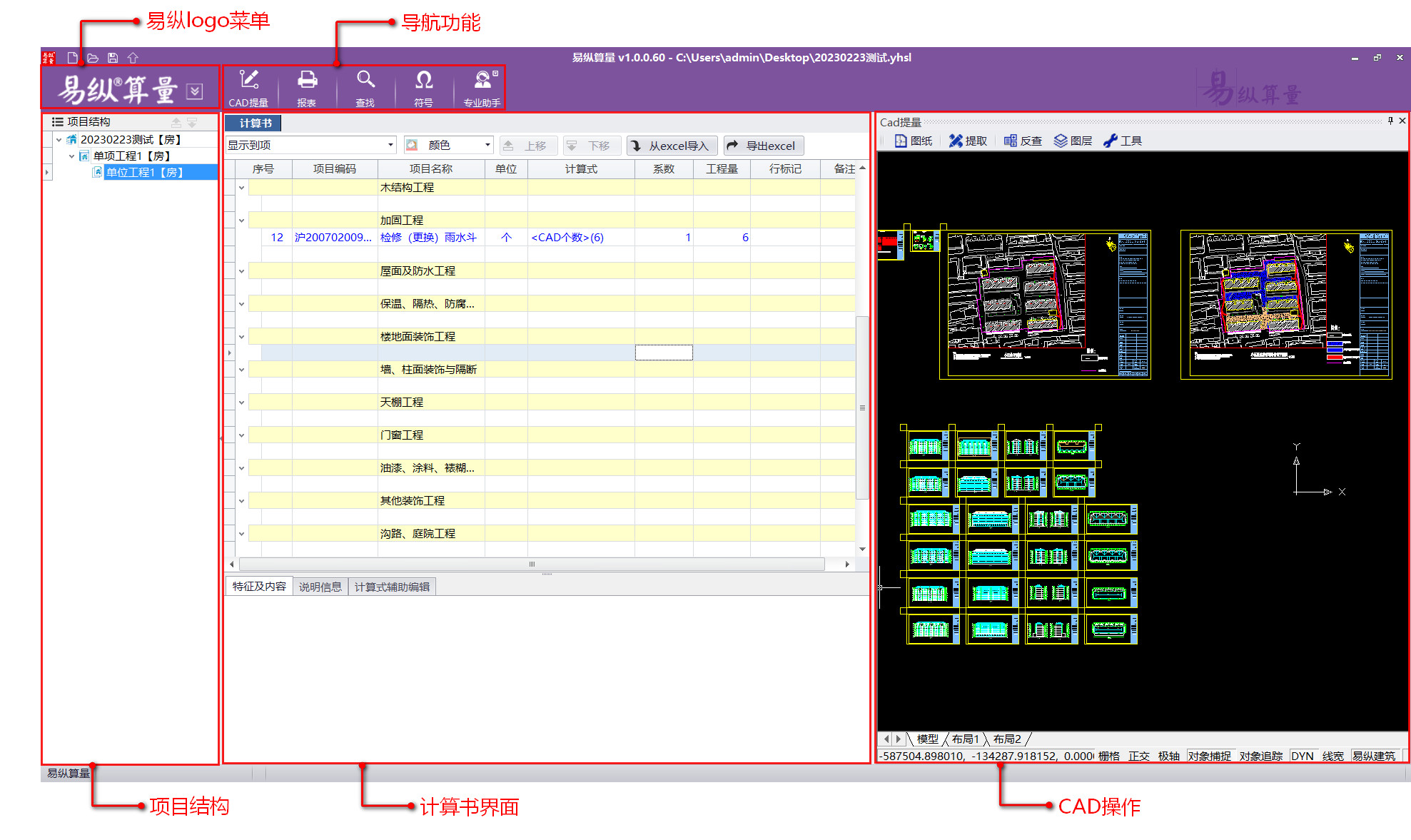Click the open folder icon in title bar
The image size is (1411, 840).
click(93, 58)
